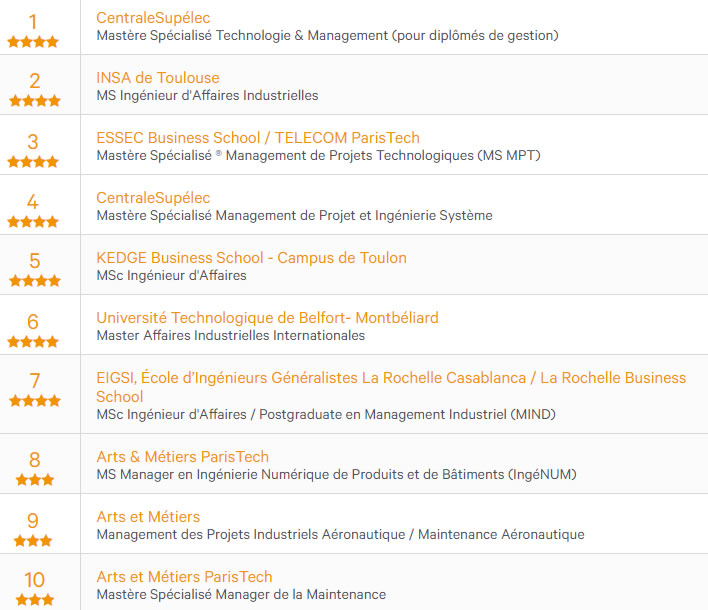
Task: Open EIGSI La Rochelle Casablanca school link
Action: [391, 387]
